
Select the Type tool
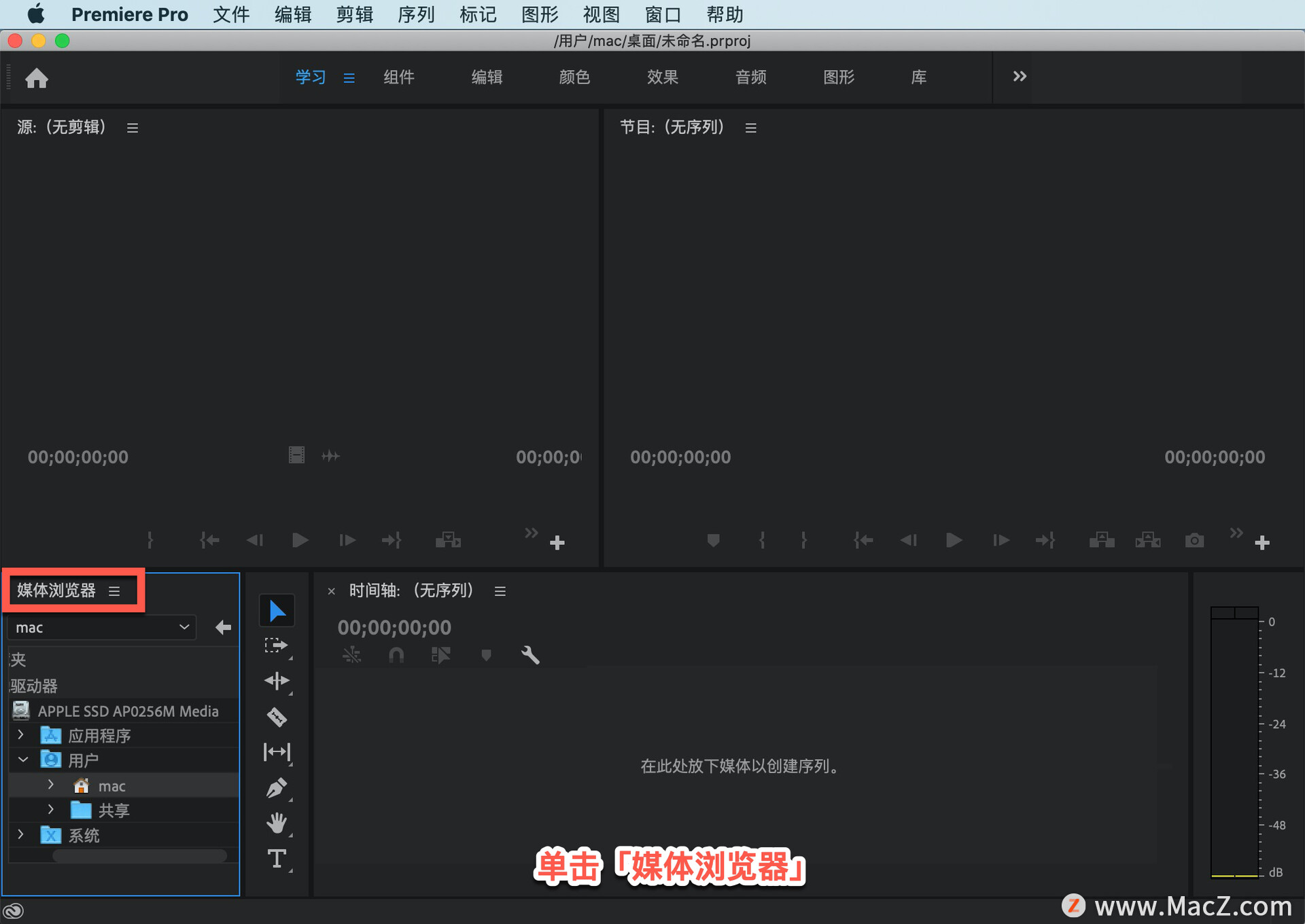click(277, 859)
